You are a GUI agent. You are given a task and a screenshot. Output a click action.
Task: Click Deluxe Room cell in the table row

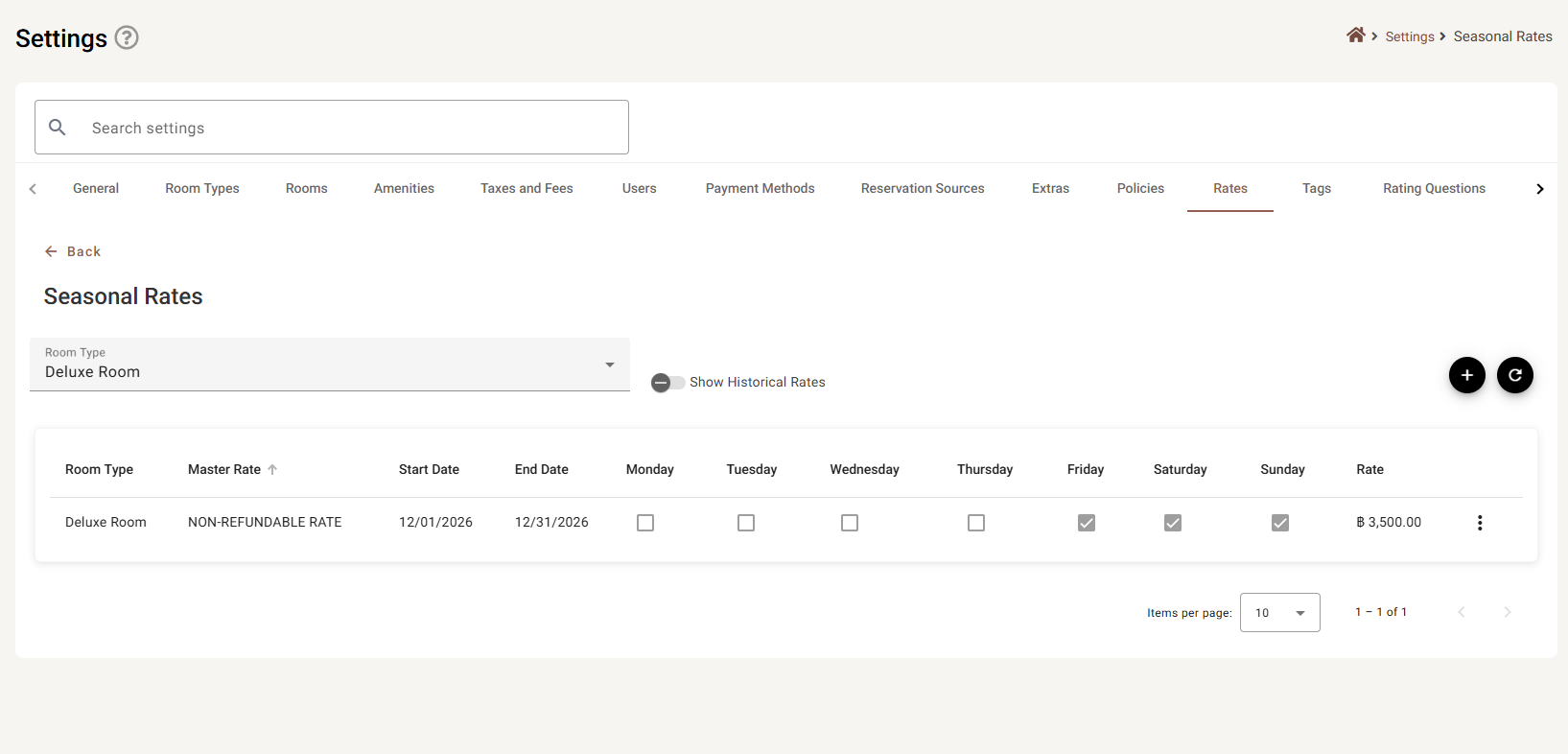click(x=105, y=522)
